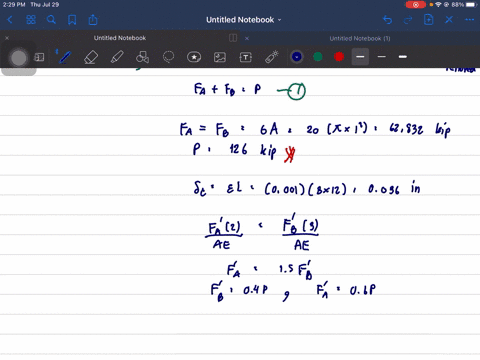The height and width of the screenshot is (360, 480).
Task: Switch to the Untitled Notebook (1) tab
Action: tap(360, 38)
